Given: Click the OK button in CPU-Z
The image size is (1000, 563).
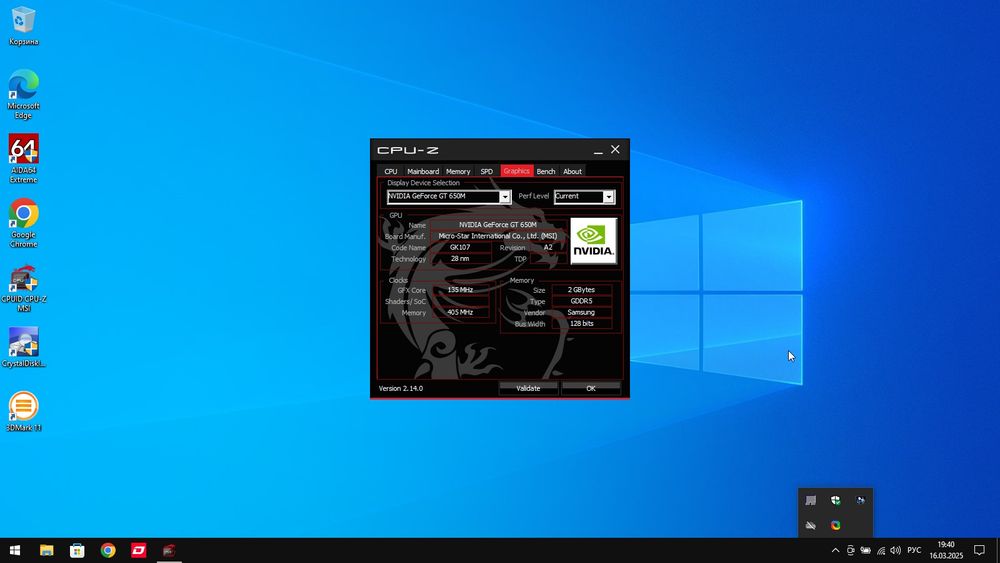Looking at the screenshot, I should tap(591, 388).
